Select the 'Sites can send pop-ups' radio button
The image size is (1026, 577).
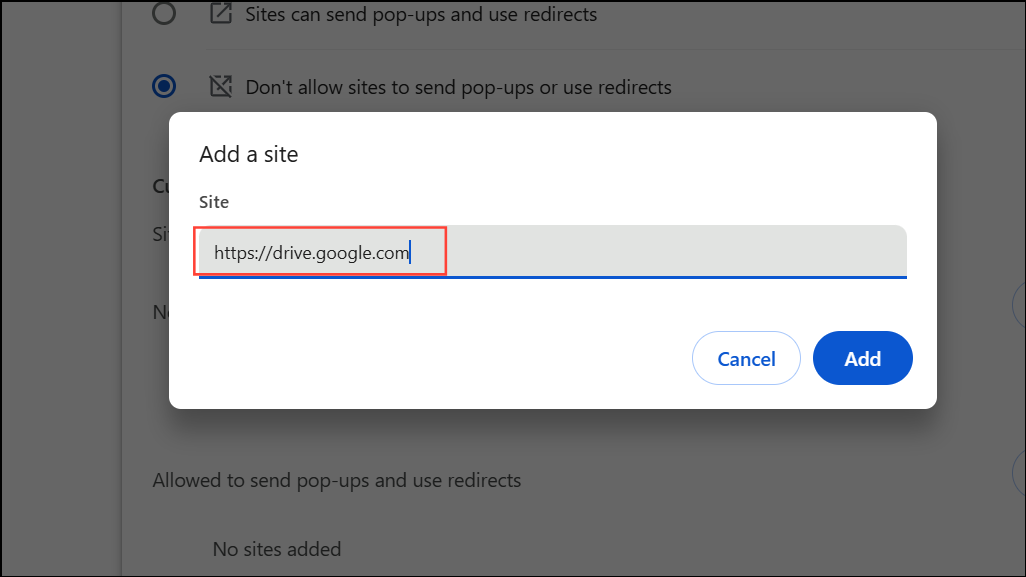[164, 13]
